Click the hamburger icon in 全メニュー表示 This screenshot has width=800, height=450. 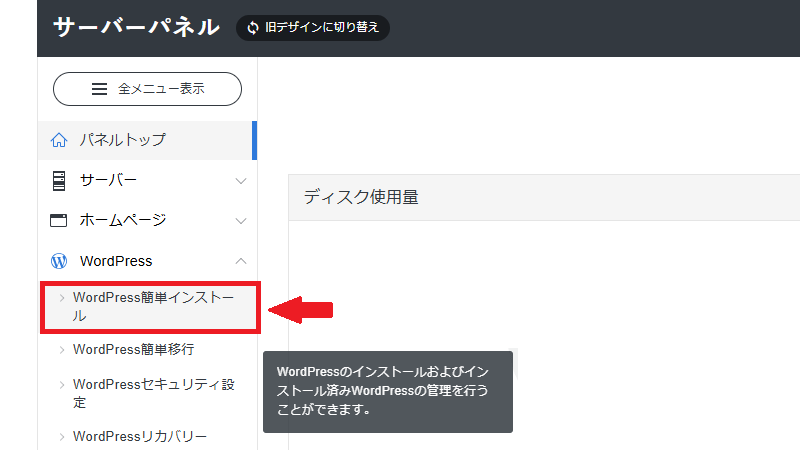point(99,88)
